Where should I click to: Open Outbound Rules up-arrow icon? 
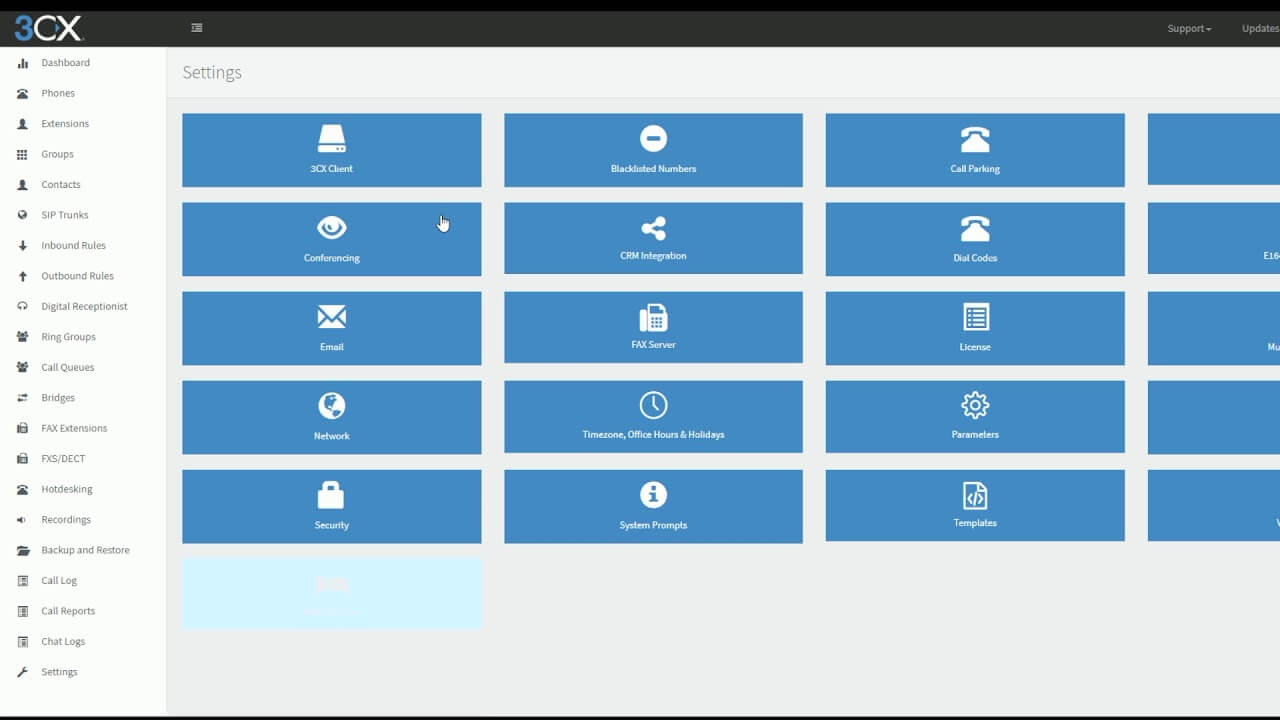[x=22, y=276]
